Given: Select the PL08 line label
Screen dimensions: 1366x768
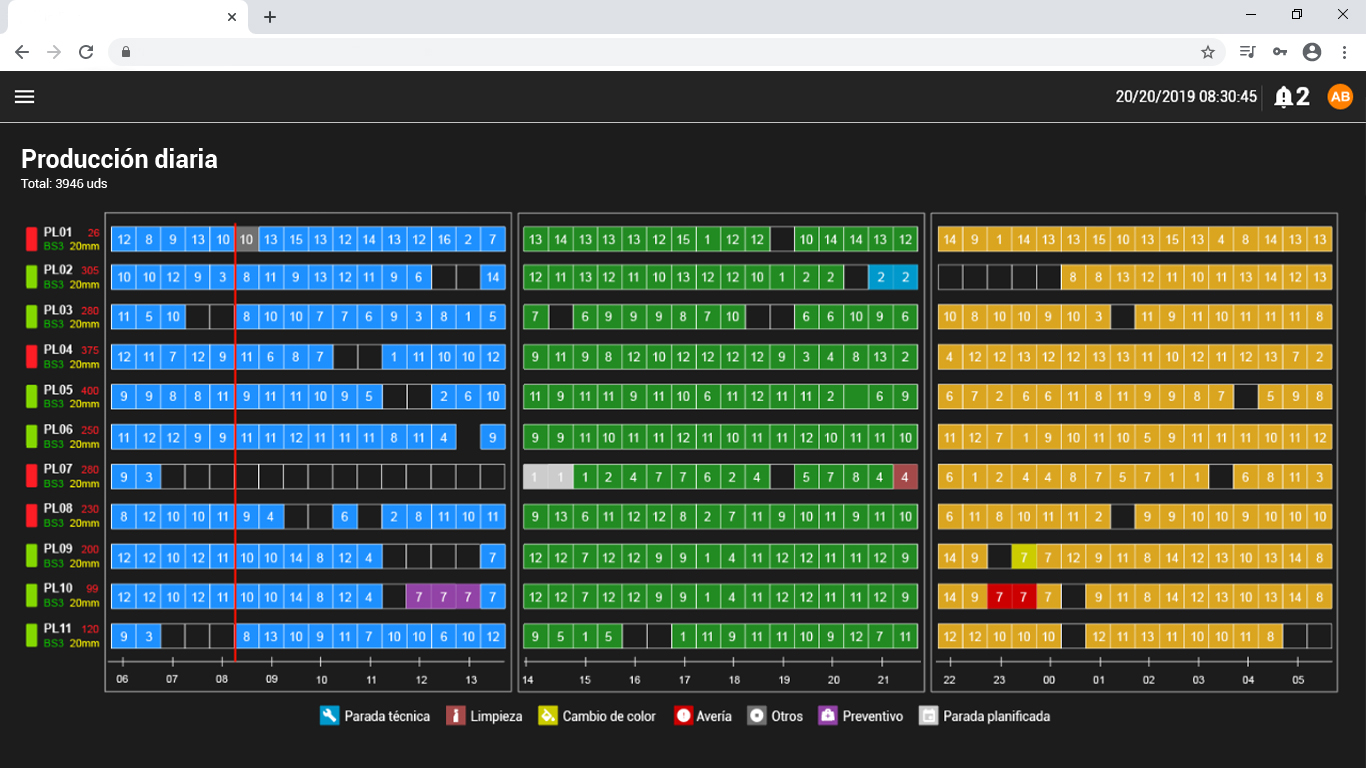Looking at the screenshot, I should [x=58, y=509].
